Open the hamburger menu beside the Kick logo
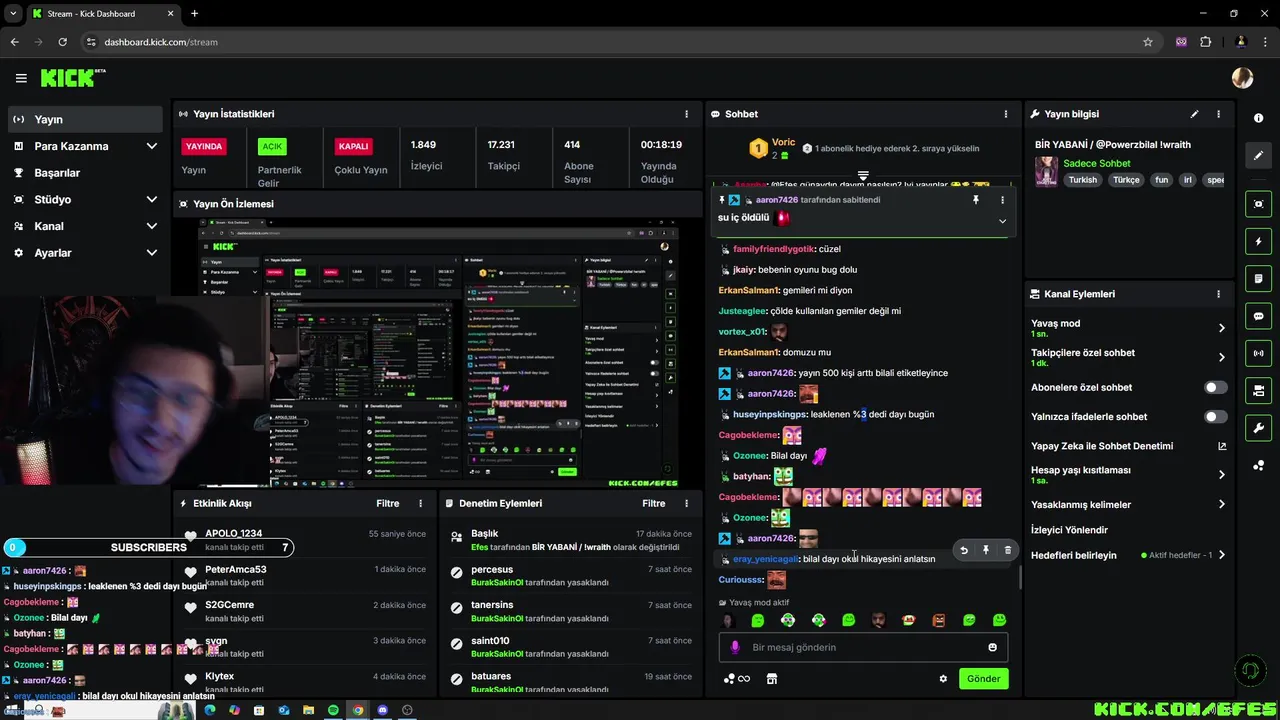This screenshot has width=1280, height=720. coord(21,78)
